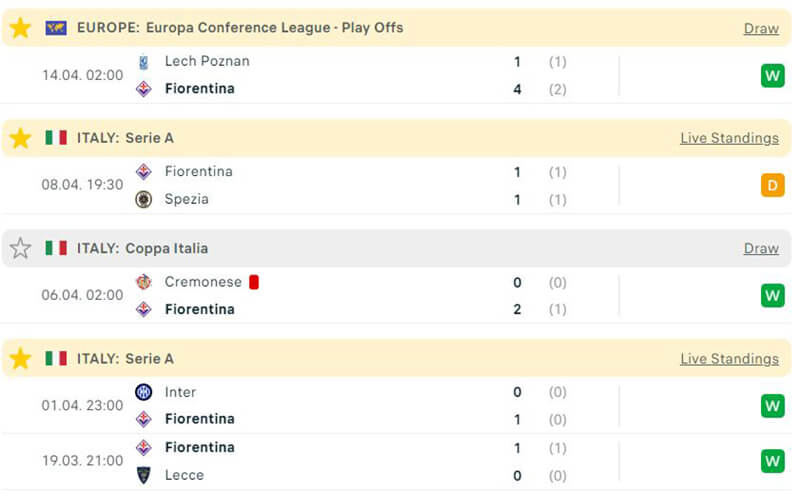Click the Lecce team crest
This screenshot has width=800, height=493.
(x=144, y=476)
